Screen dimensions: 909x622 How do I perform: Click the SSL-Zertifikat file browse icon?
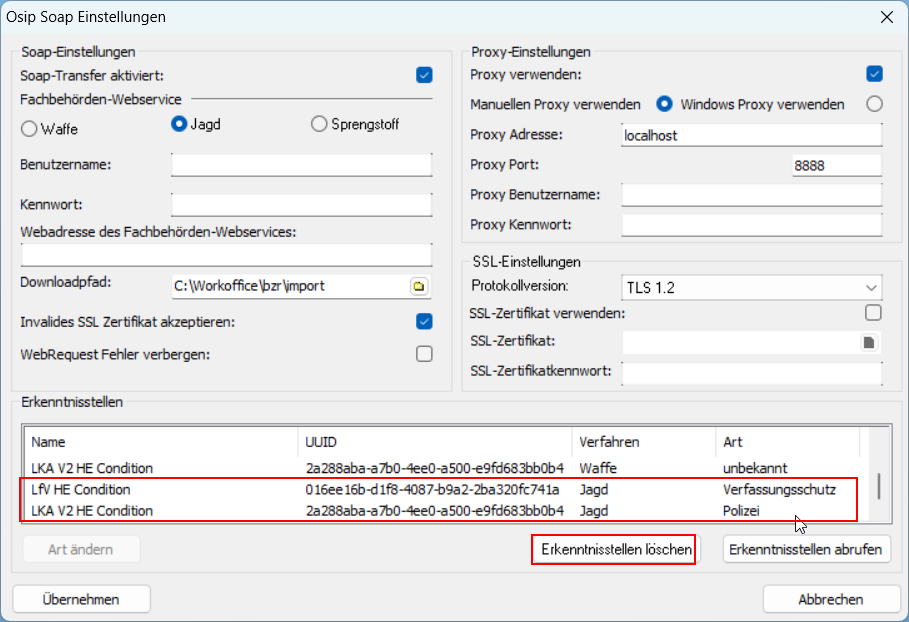(869, 342)
